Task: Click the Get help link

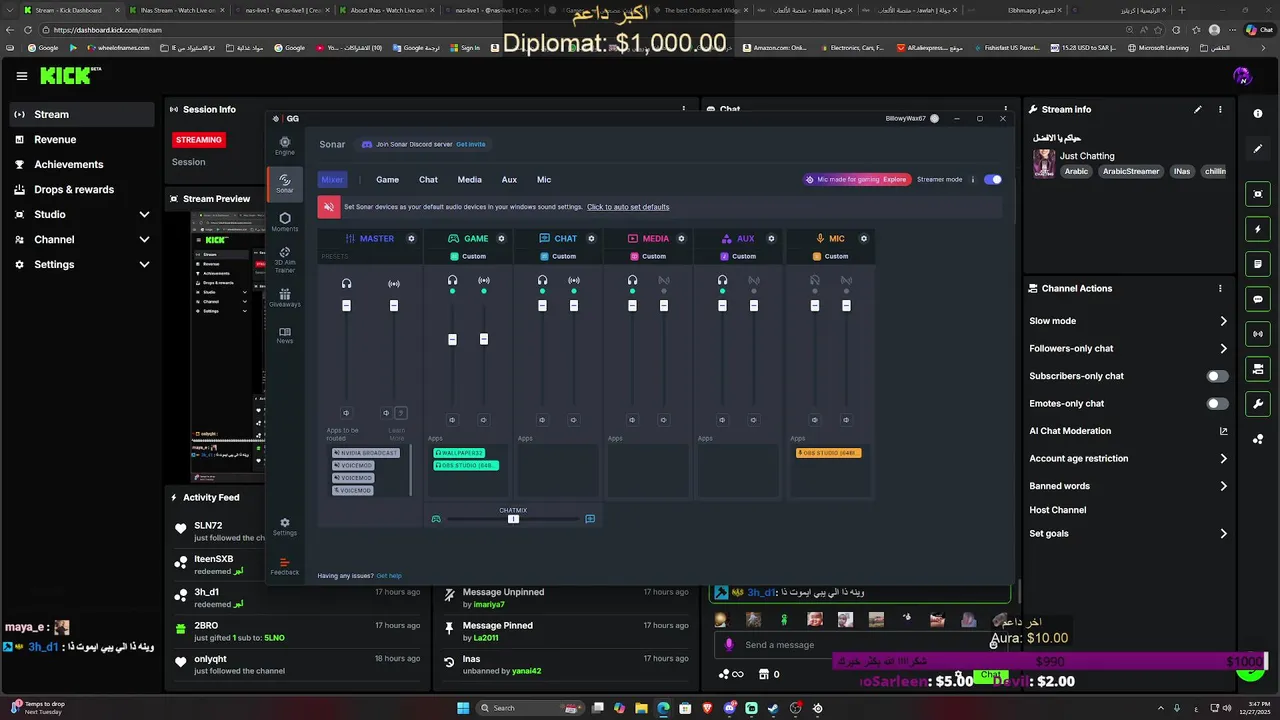Action: (388, 576)
